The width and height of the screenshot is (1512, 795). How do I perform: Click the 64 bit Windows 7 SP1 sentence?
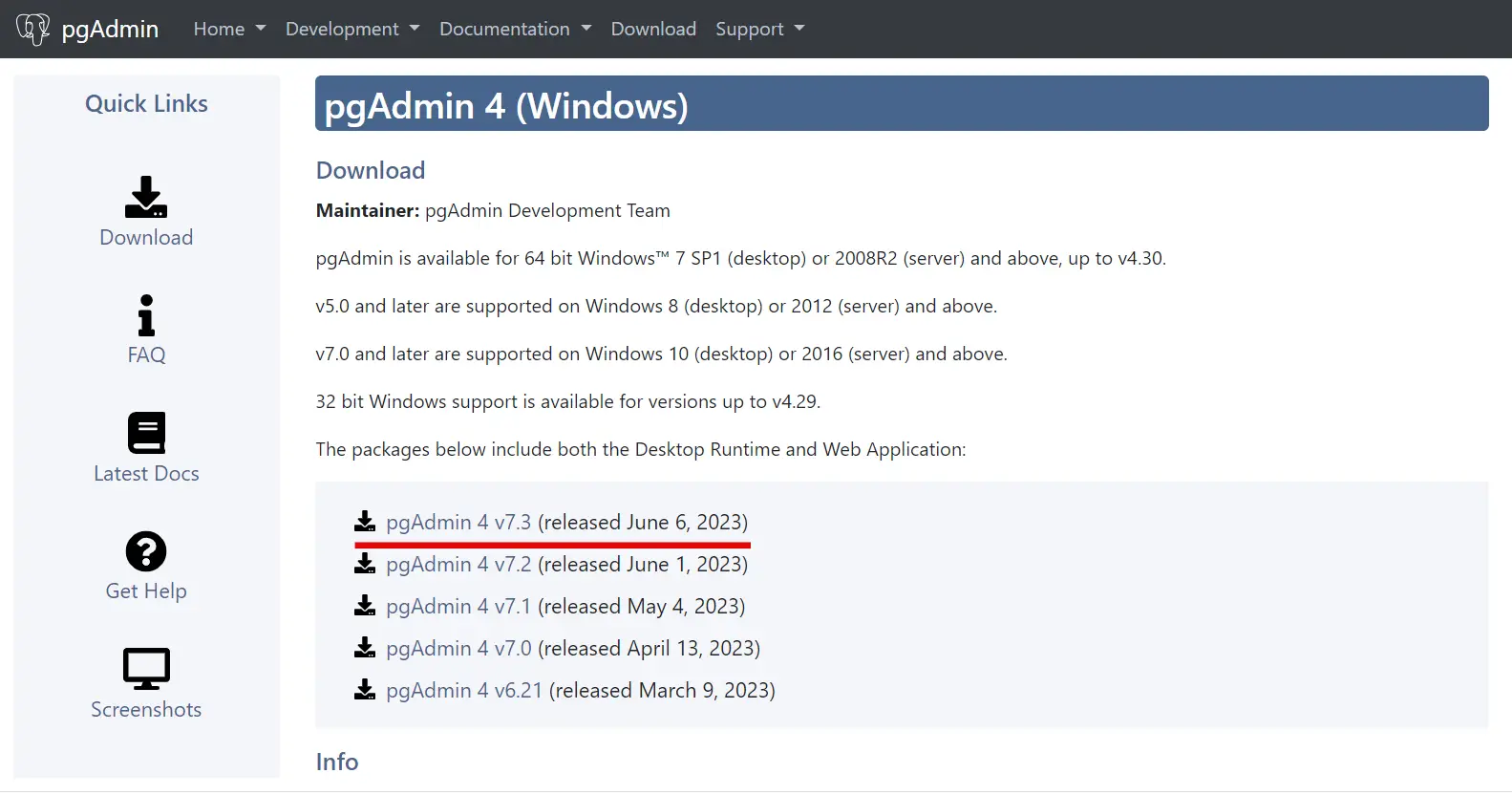click(x=741, y=258)
